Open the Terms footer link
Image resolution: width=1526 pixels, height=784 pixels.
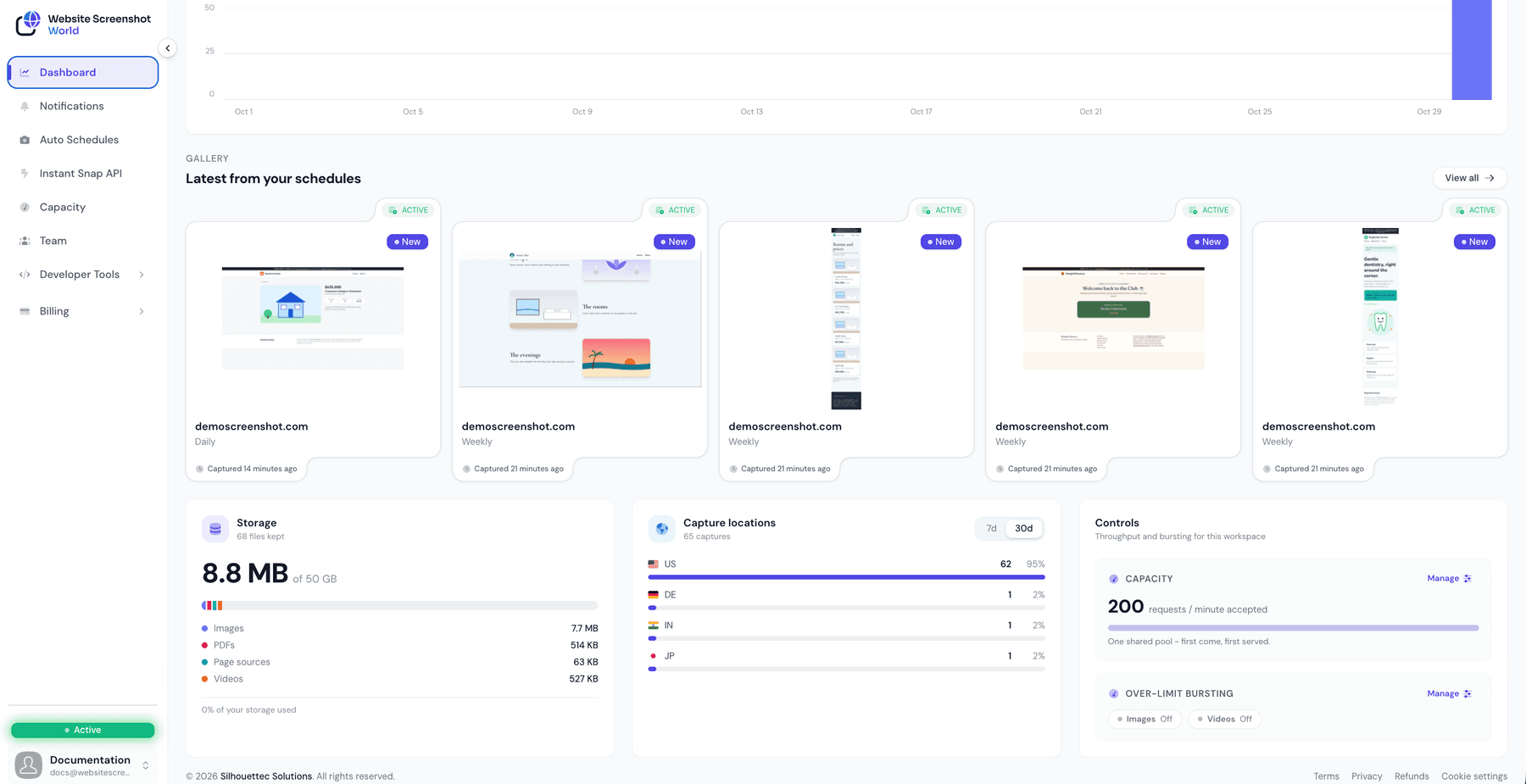pos(1326,776)
